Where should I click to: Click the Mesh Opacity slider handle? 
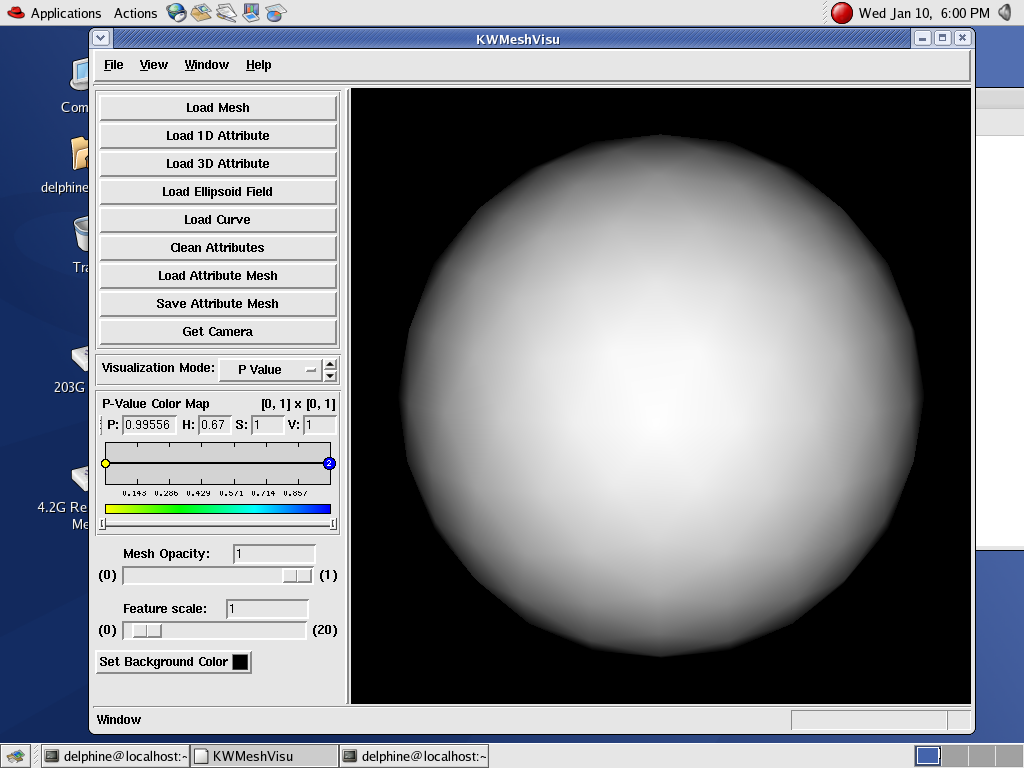296,575
